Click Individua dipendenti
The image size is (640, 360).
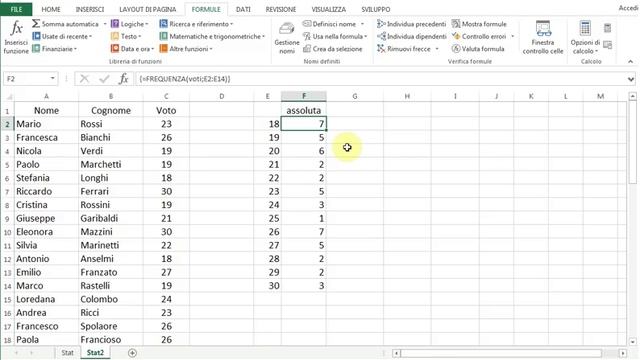(x=411, y=36)
